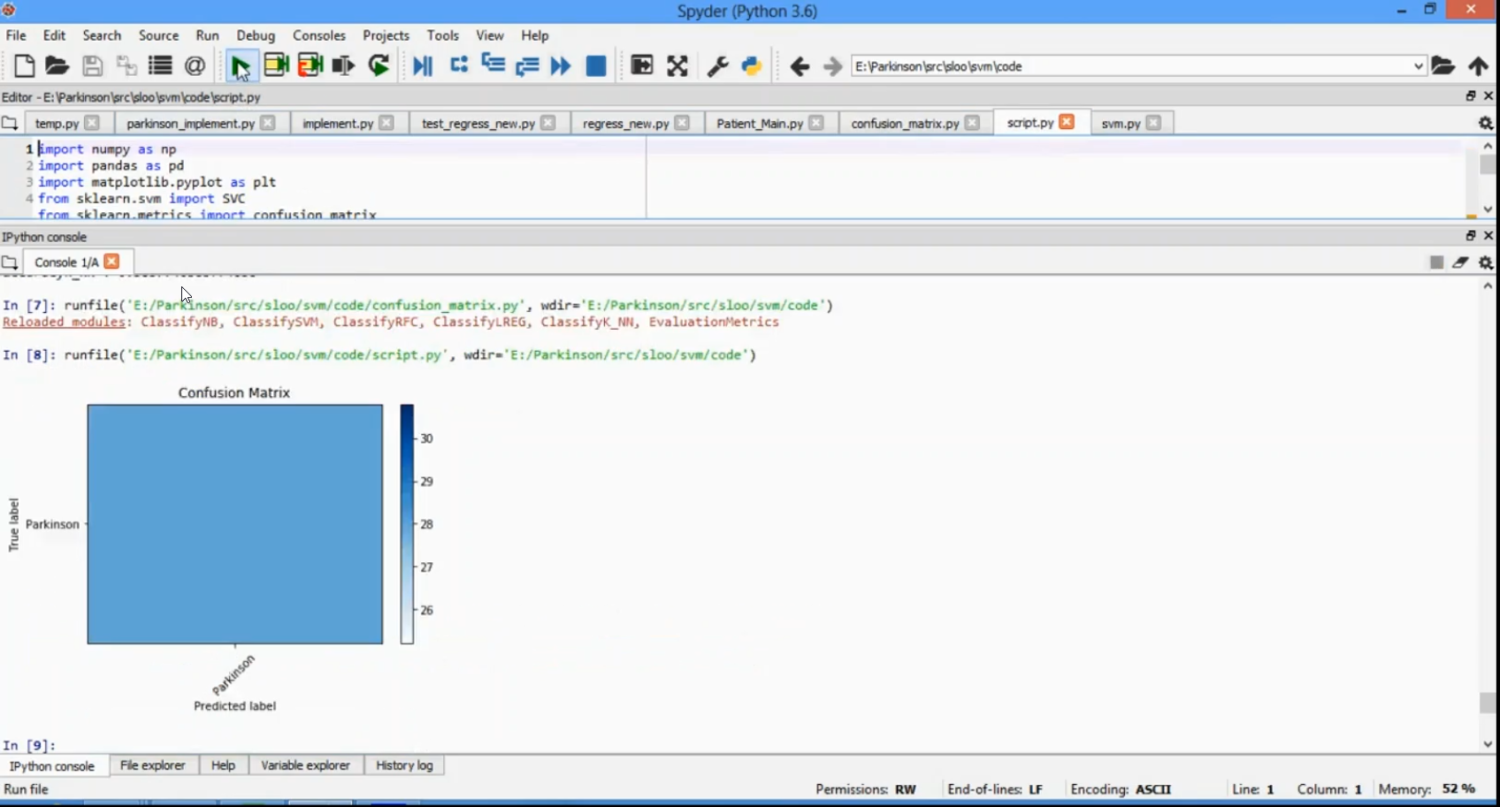
Task: Browse tabs using the editor folder button
Action: (10, 123)
